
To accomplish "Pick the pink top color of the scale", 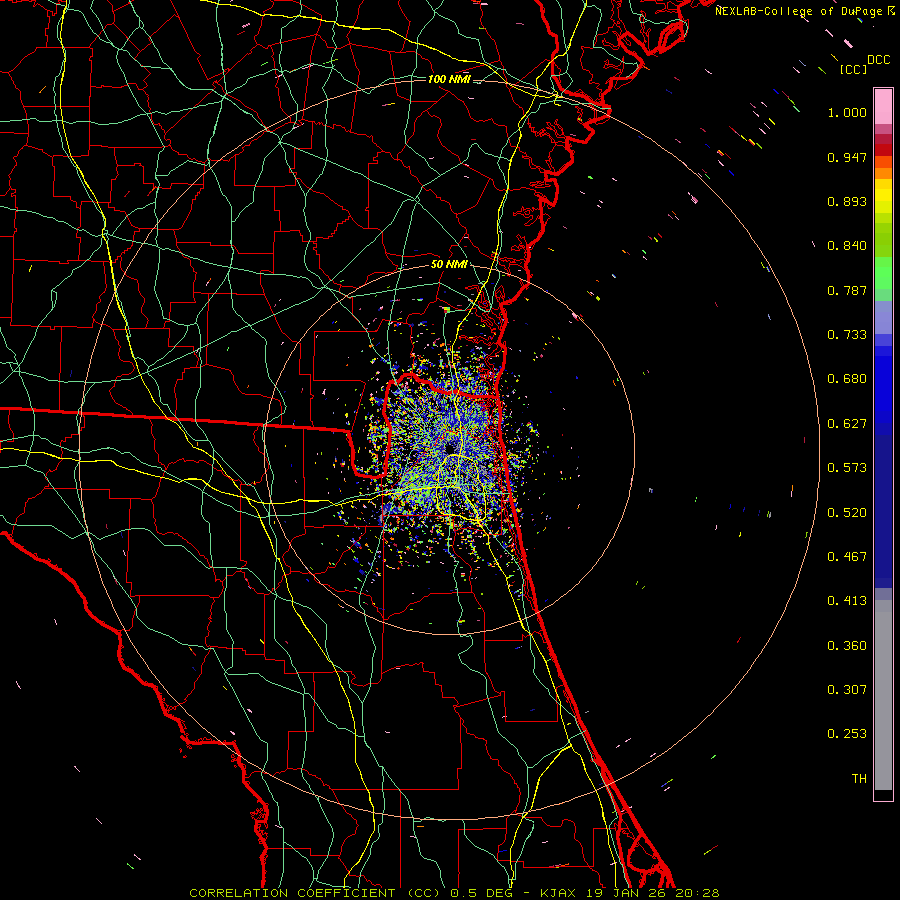I will pyautogui.click(x=883, y=107).
